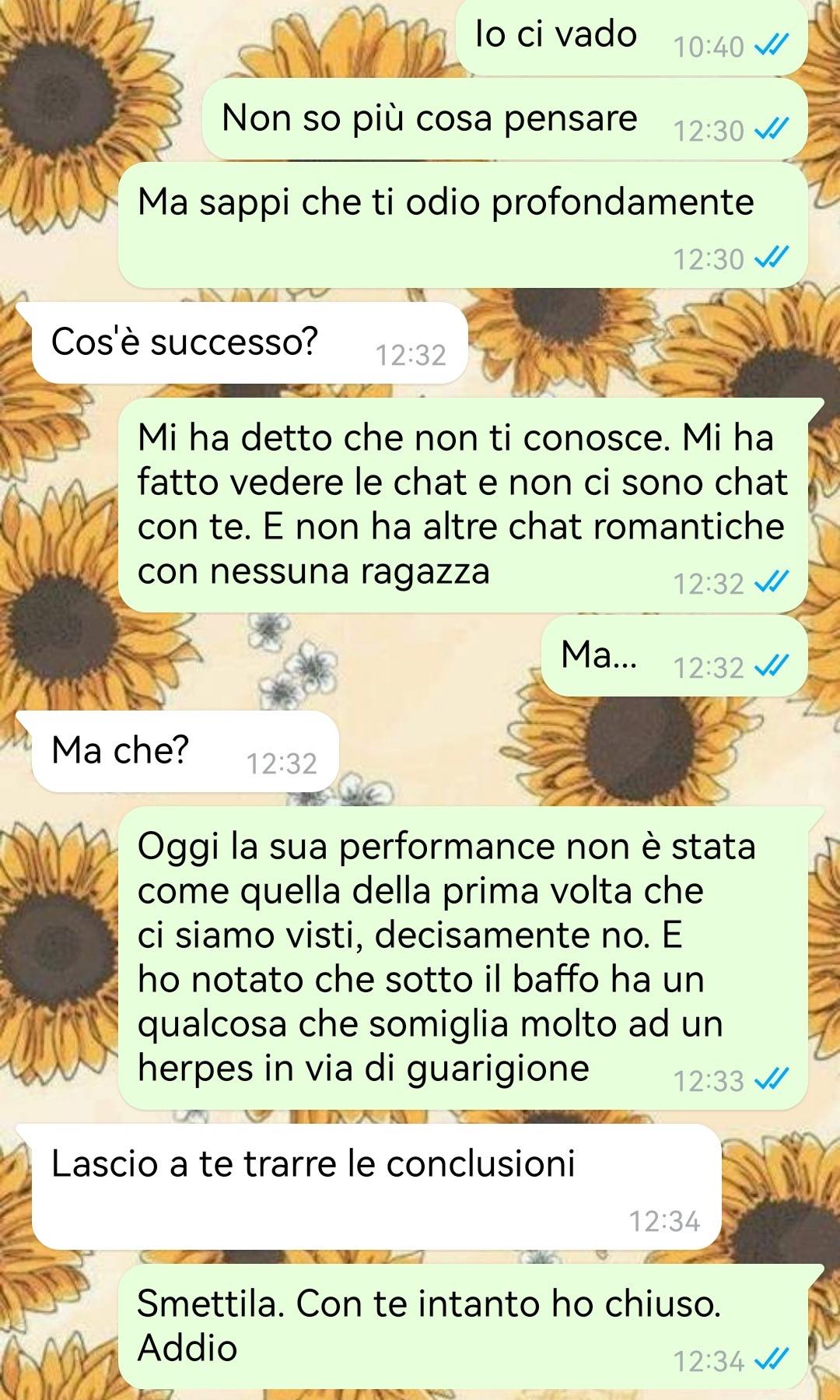Tap the double check under "ti odio profondamente"
The image size is (840, 1400).
772,258
